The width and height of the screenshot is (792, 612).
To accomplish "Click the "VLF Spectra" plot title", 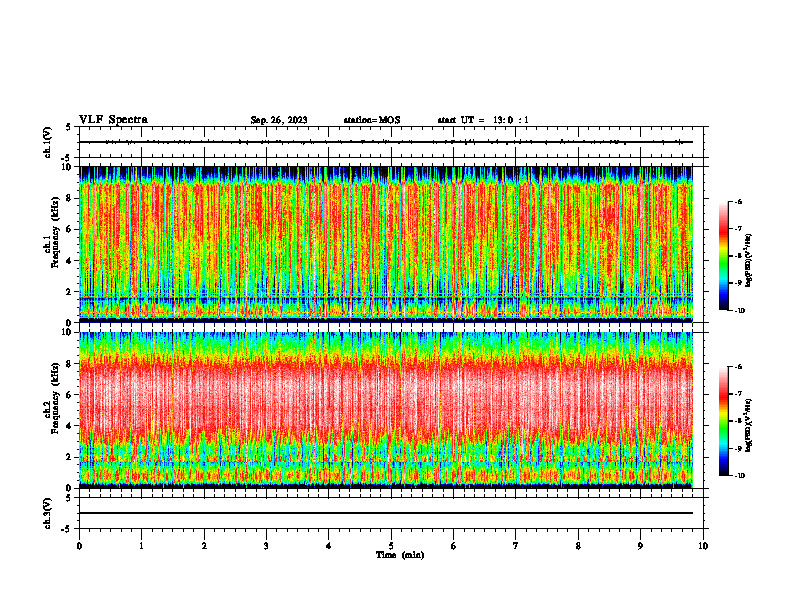I will pos(113,120).
